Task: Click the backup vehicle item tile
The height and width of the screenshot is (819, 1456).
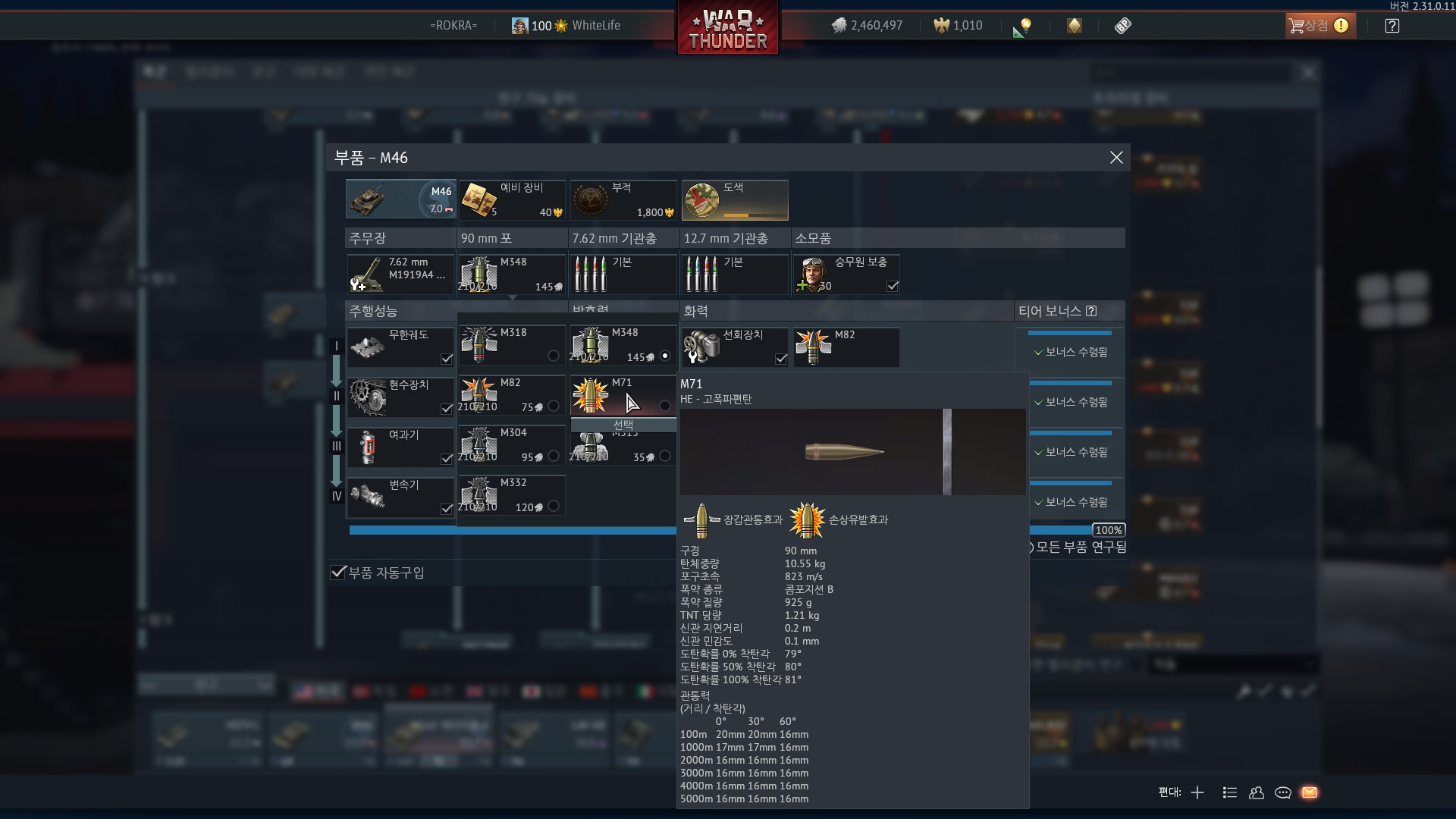Action: [511, 199]
